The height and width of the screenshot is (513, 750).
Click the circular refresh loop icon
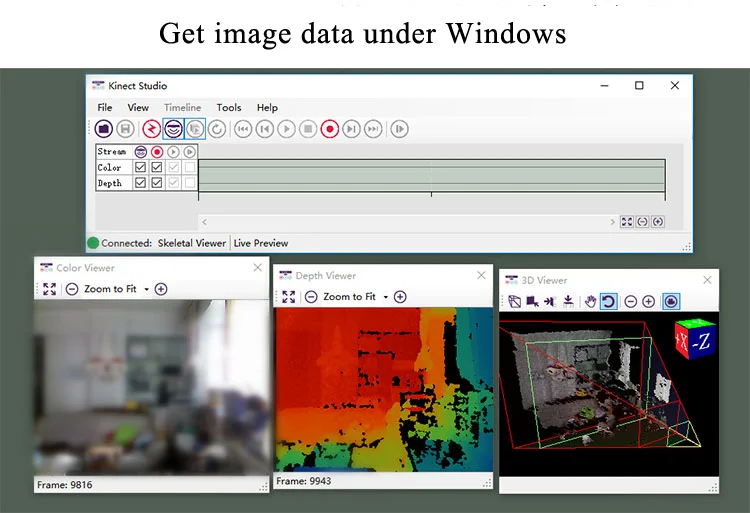217,129
